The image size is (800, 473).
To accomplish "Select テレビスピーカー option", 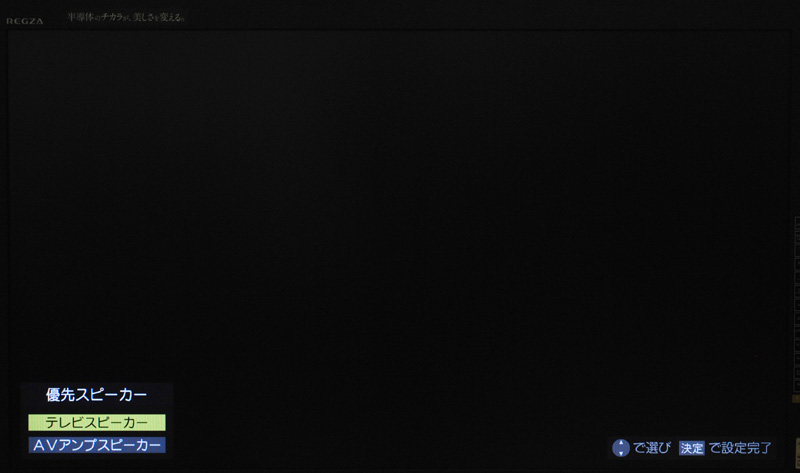I will point(96,422).
